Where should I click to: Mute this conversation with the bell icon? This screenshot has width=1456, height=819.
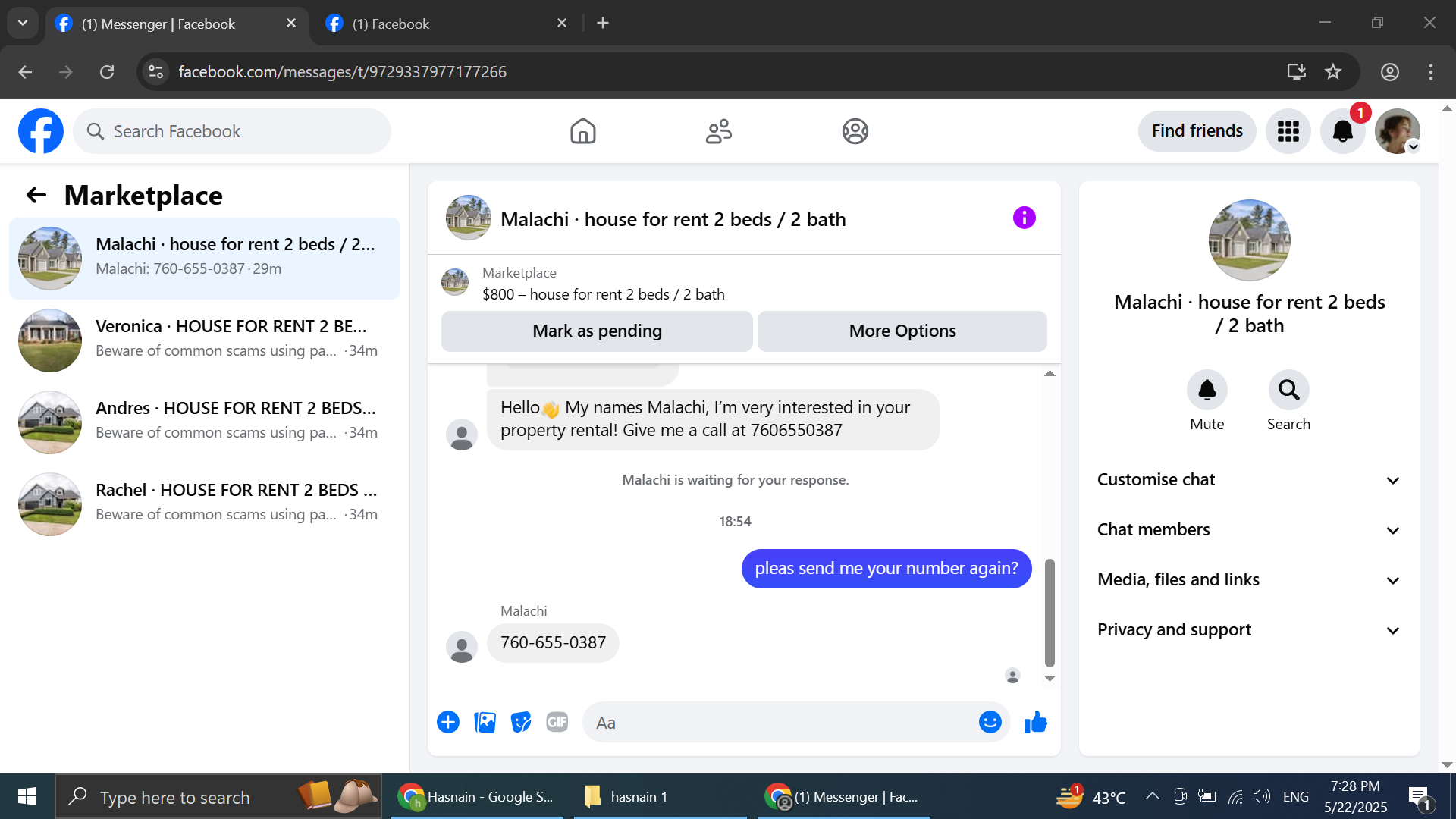[x=1207, y=390]
